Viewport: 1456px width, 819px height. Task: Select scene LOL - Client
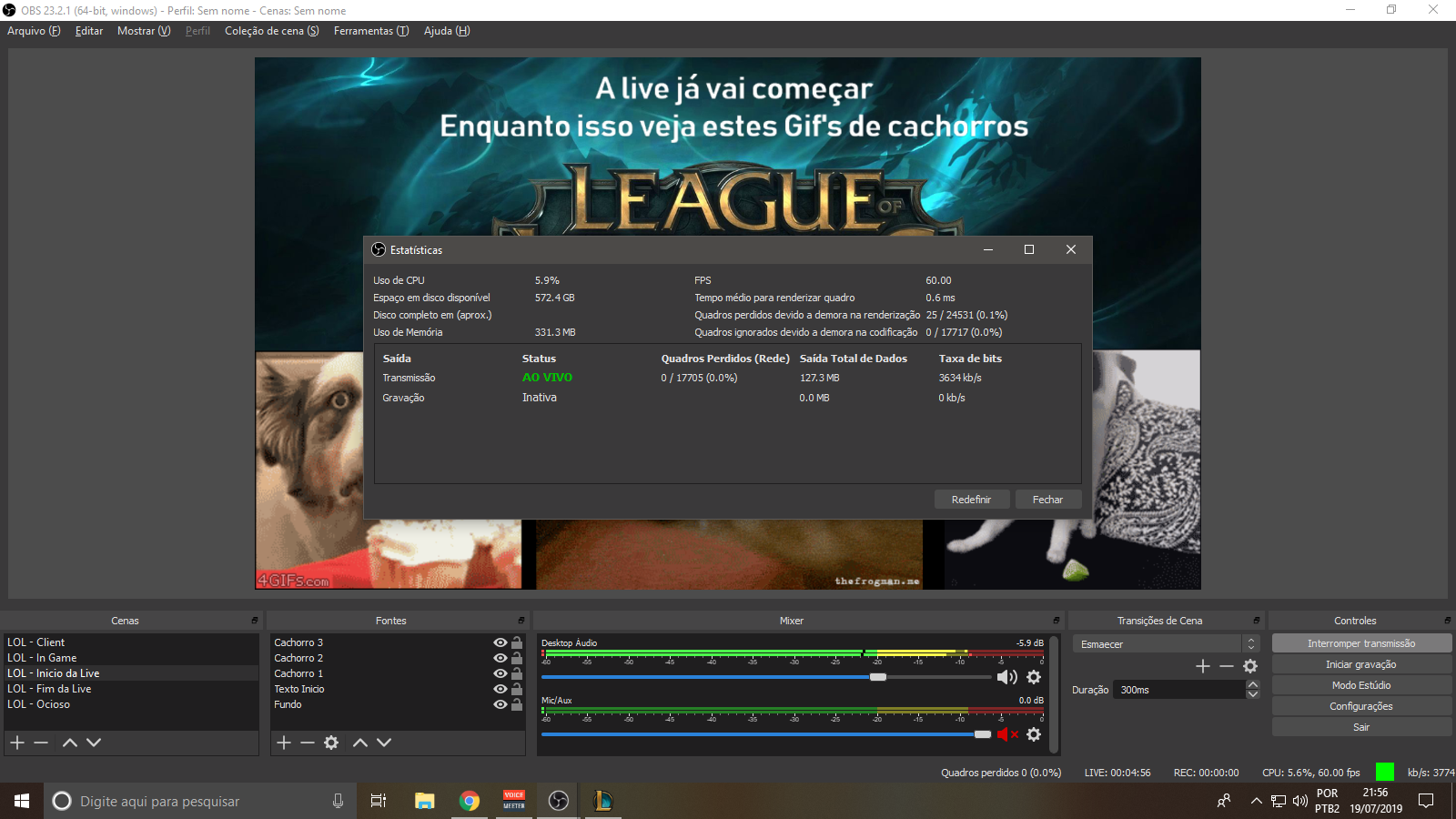click(131, 642)
